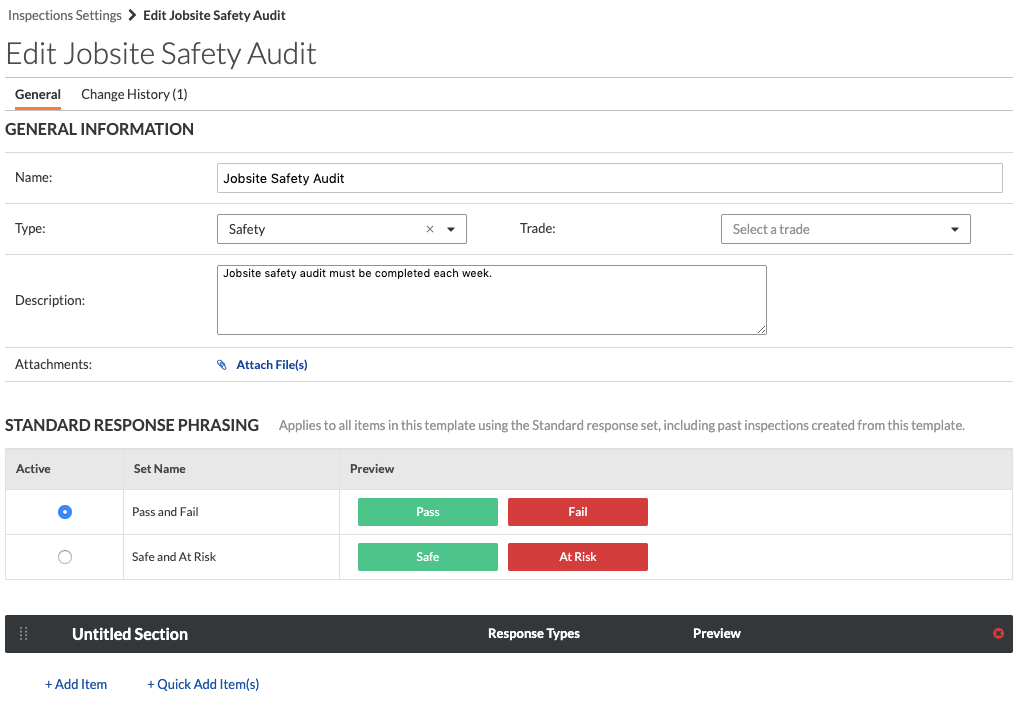This screenshot has width=1019, height=703.
Task: Click the Response Types header label
Action: (x=534, y=633)
